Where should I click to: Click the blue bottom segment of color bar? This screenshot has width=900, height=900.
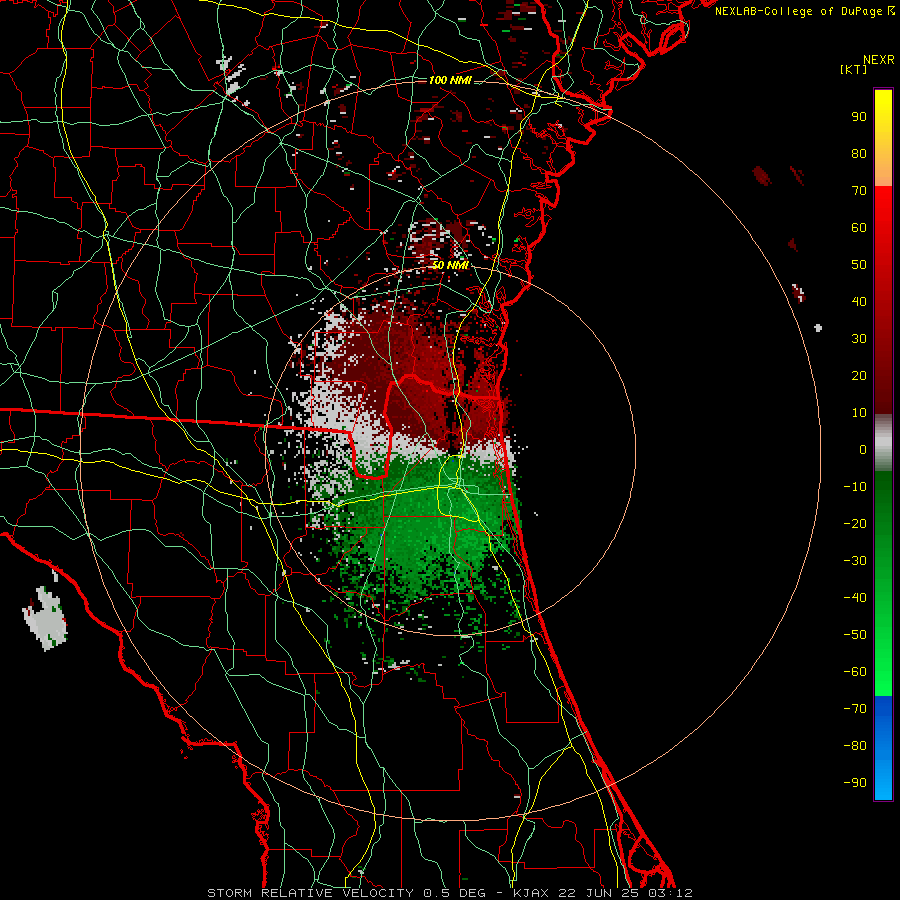(x=883, y=748)
